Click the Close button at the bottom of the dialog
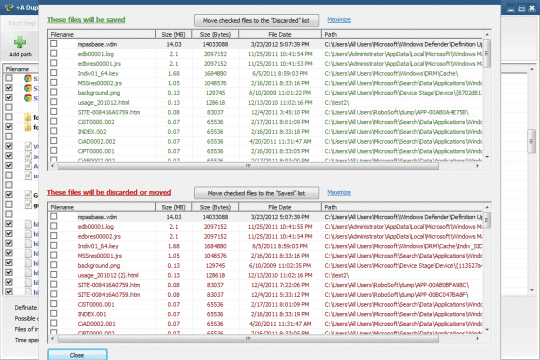The height and width of the screenshot is (360, 540). tap(77, 355)
